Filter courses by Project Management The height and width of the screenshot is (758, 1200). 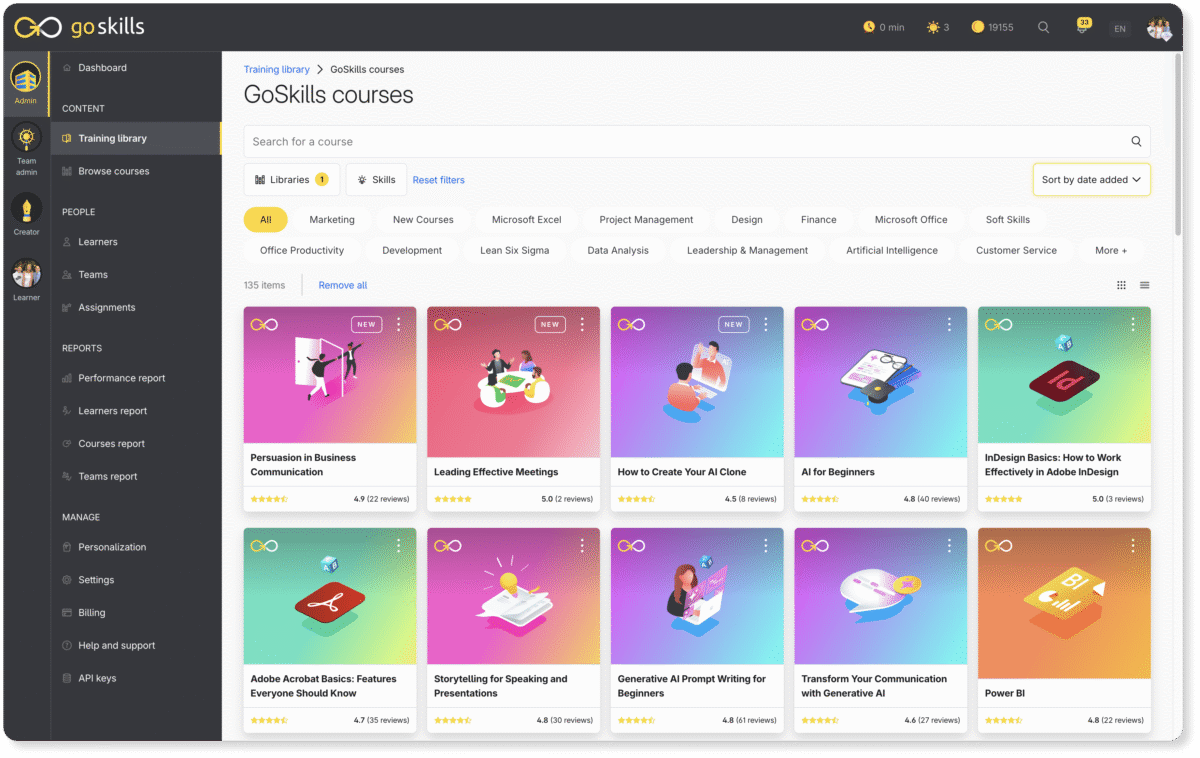point(646,219)
